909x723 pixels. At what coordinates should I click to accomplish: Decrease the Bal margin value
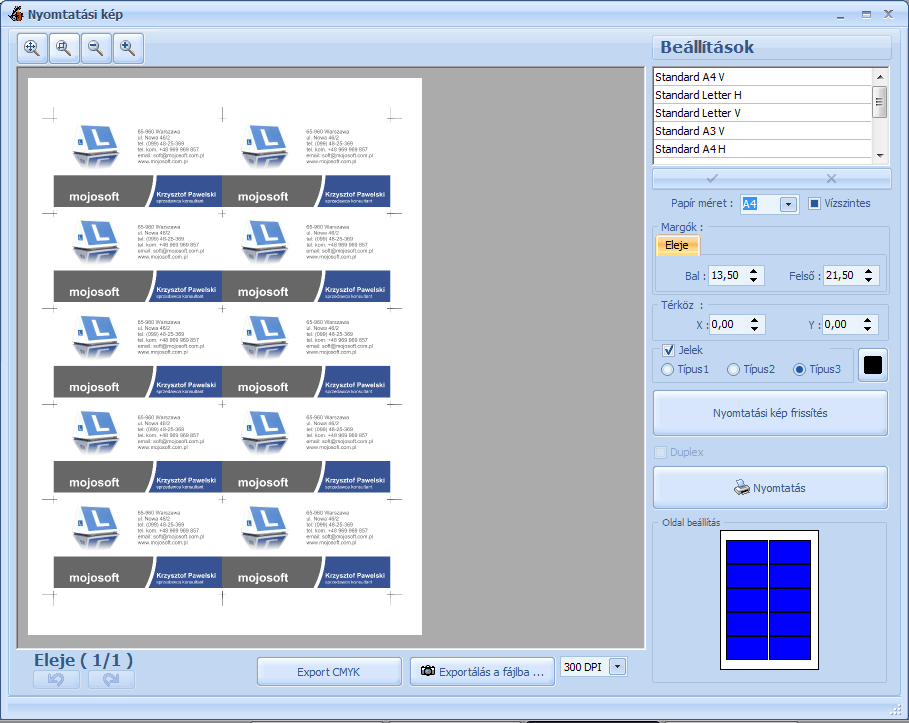click(754, 280)
